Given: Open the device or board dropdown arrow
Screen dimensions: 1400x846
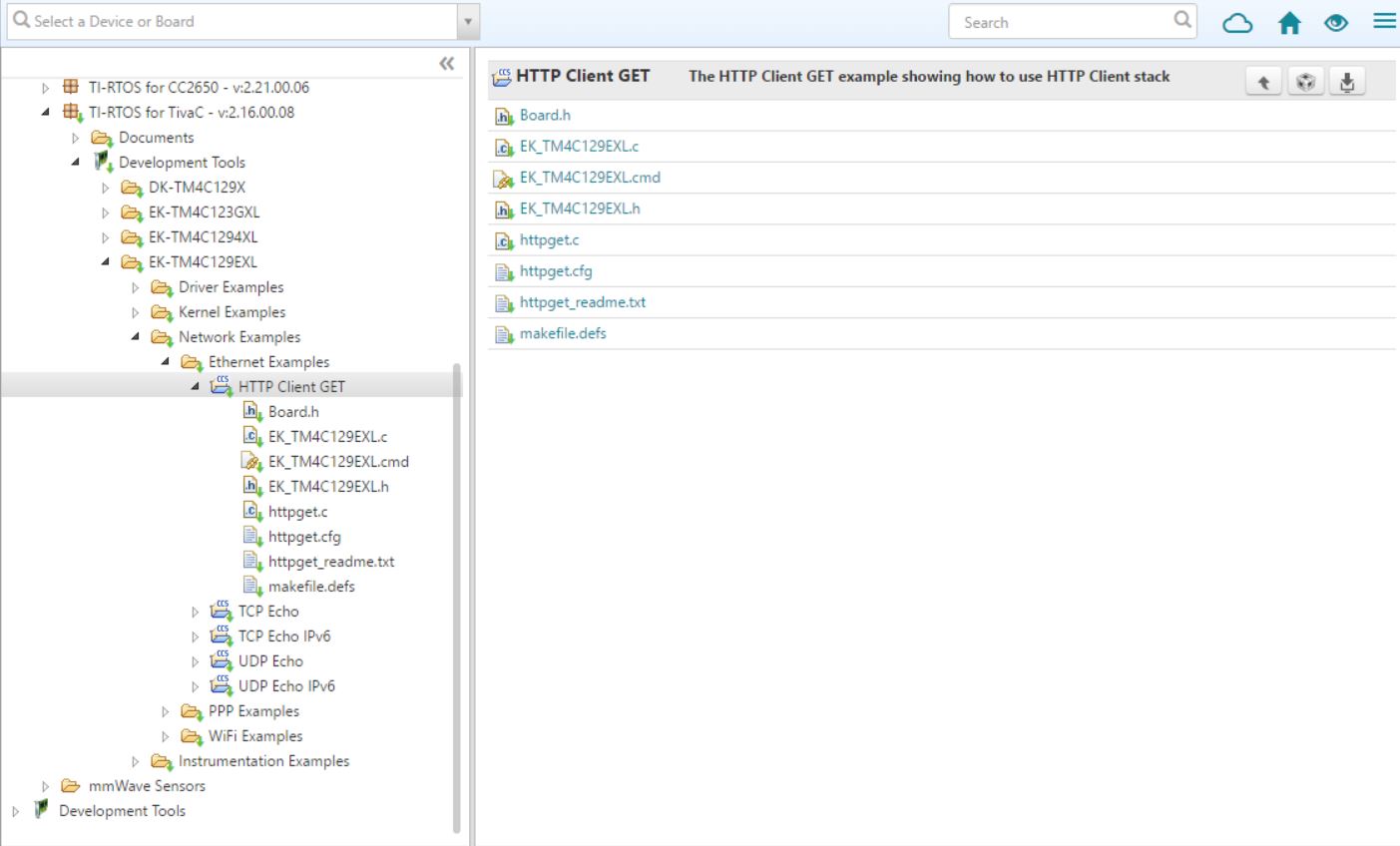Looking at the screenshot, I should pyautogui.click(x=469, y=21).
